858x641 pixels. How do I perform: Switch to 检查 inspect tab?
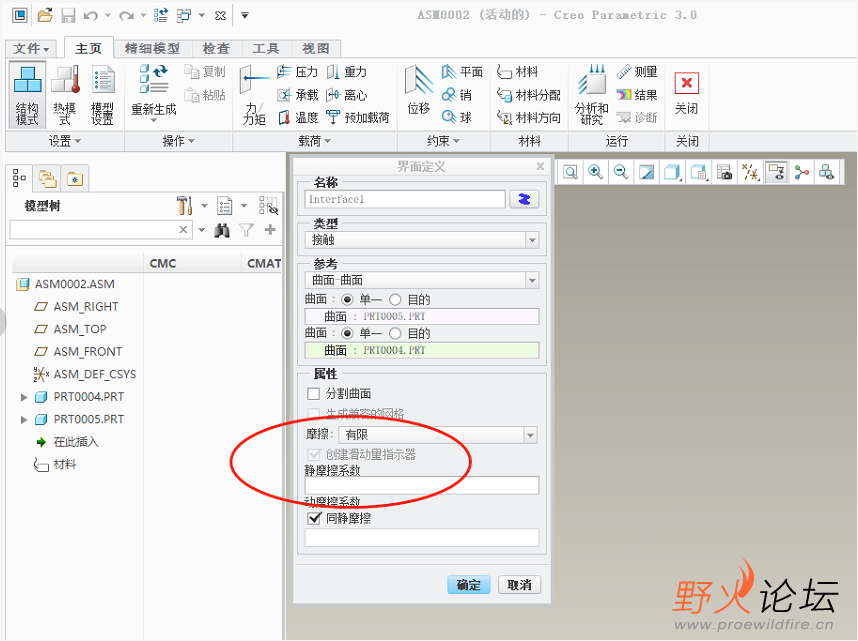pyautogui.click(x=216, y=49)
